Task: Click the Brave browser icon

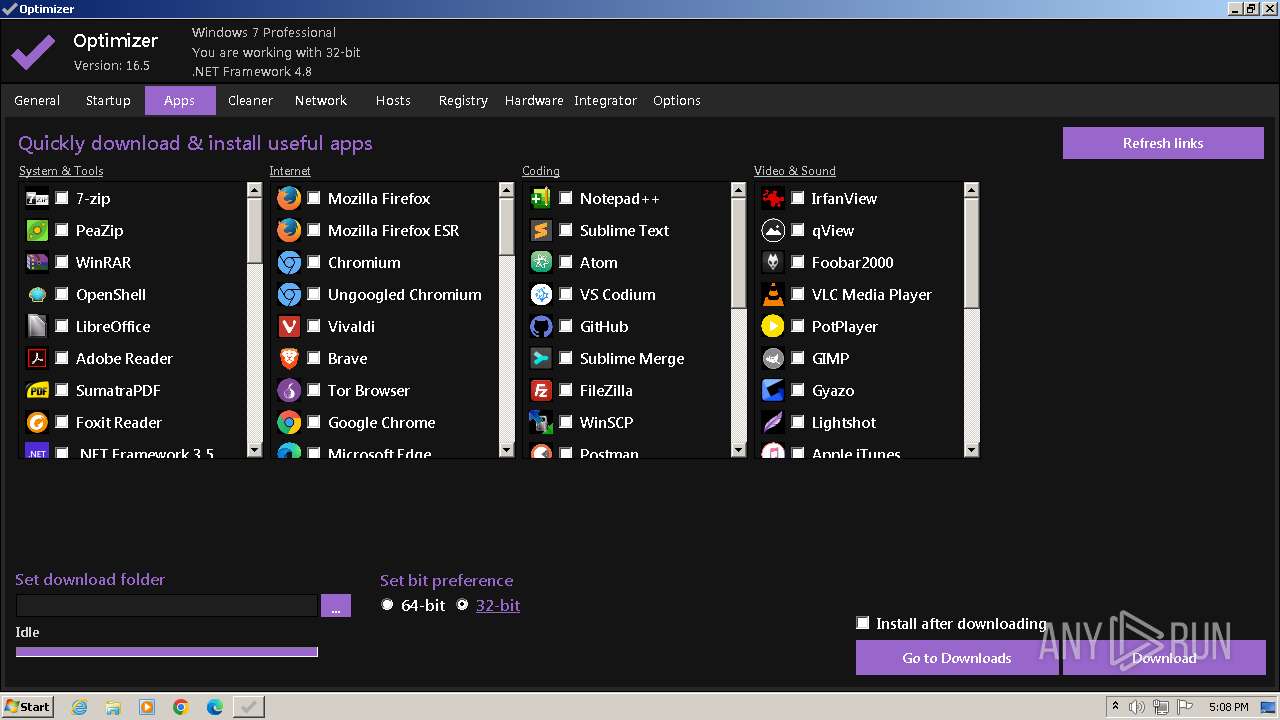Action: click(x=289, y=358)
